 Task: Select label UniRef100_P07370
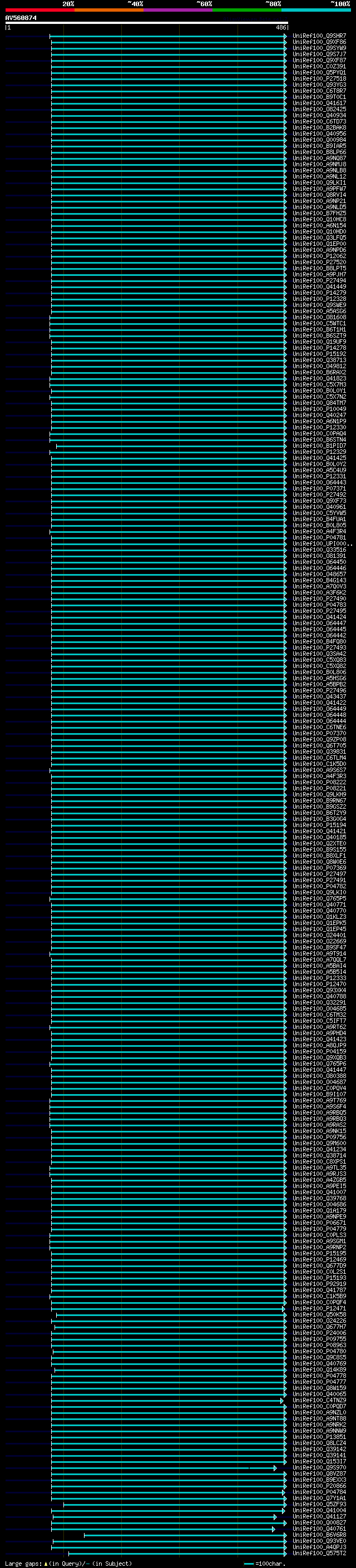click(319, 734)
